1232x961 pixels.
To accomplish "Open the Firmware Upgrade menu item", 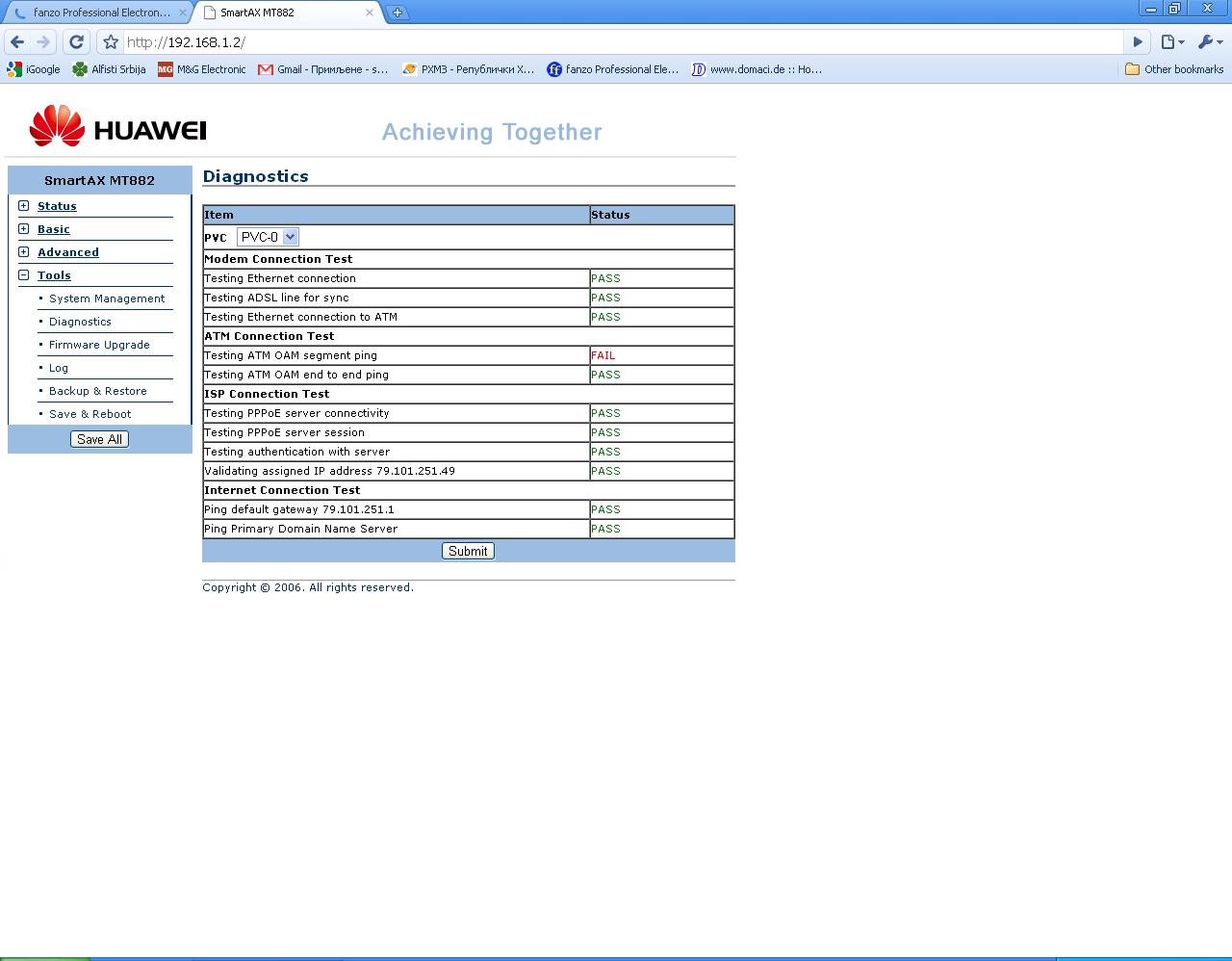I will 99,345.
